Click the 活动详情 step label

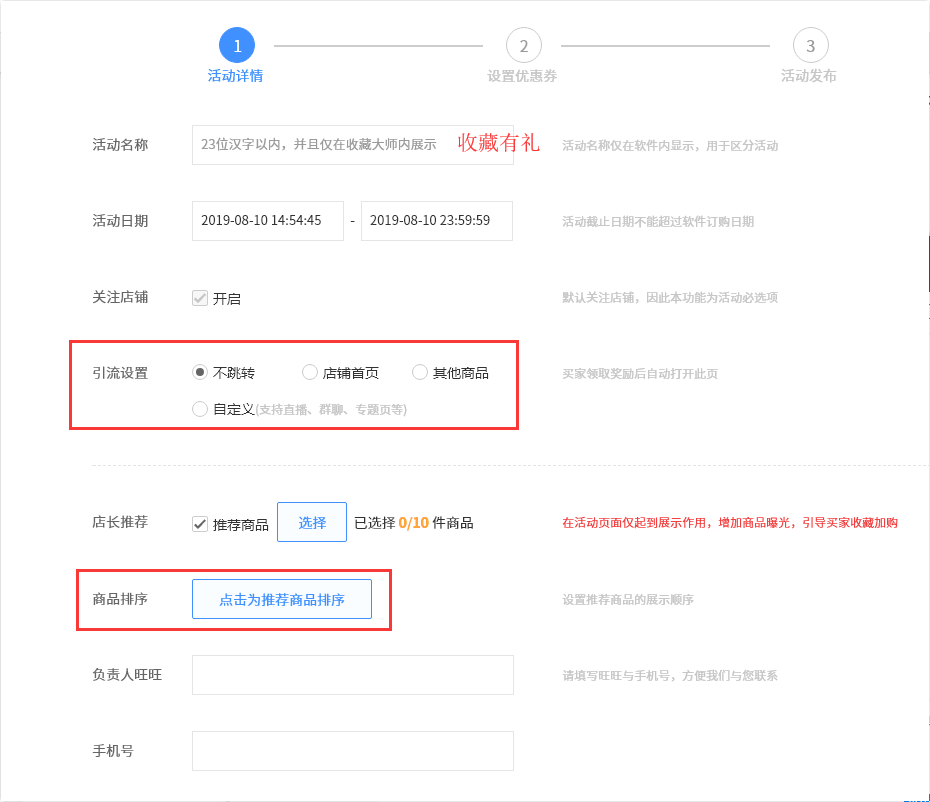click(235, 76)
